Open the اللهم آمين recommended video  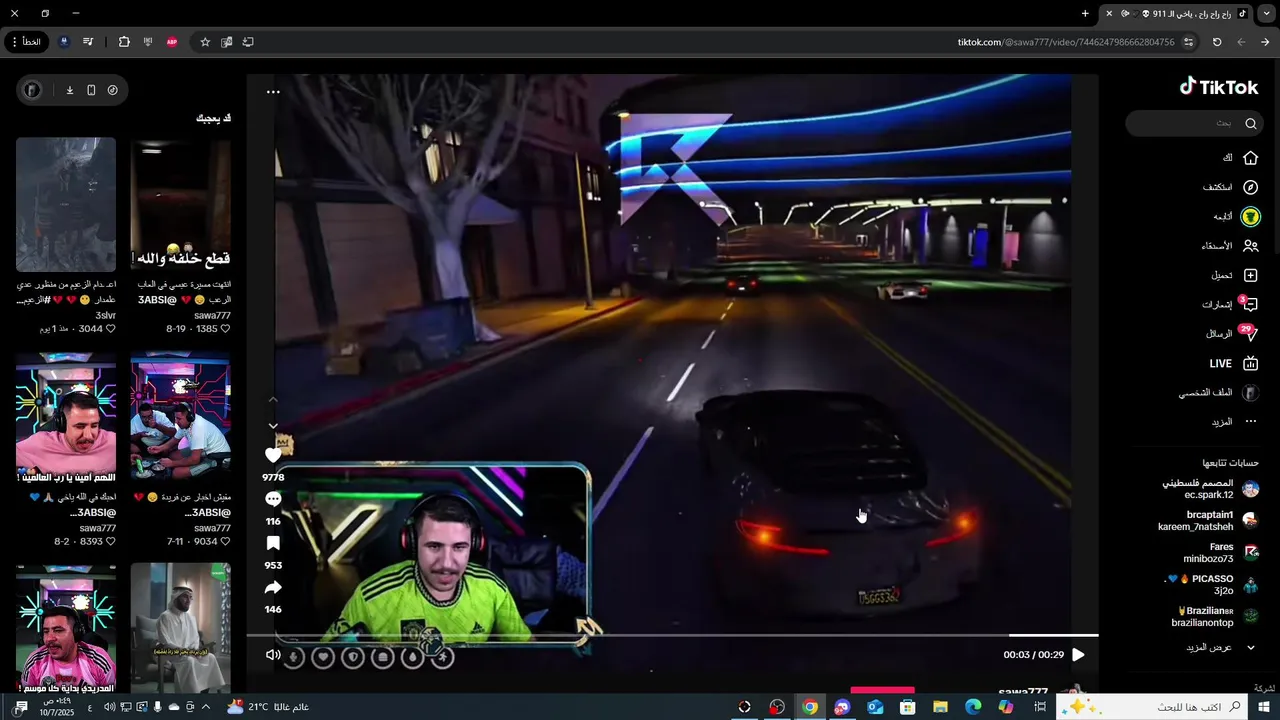[66, 418]
